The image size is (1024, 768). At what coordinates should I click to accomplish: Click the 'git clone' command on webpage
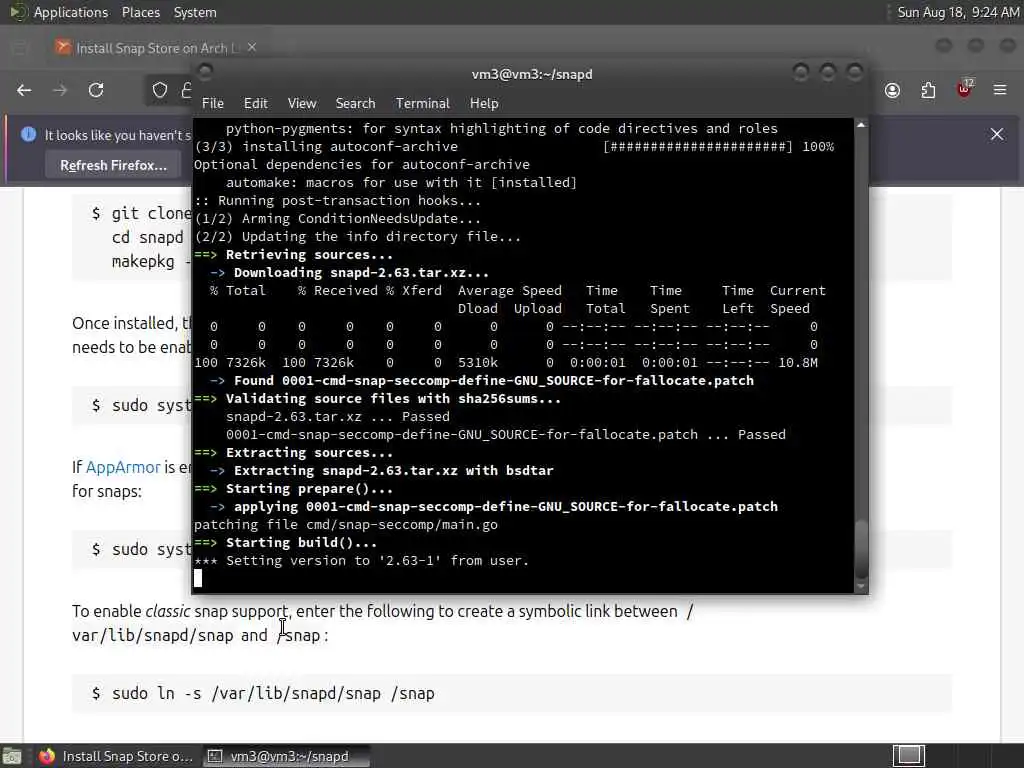point(151,214)
